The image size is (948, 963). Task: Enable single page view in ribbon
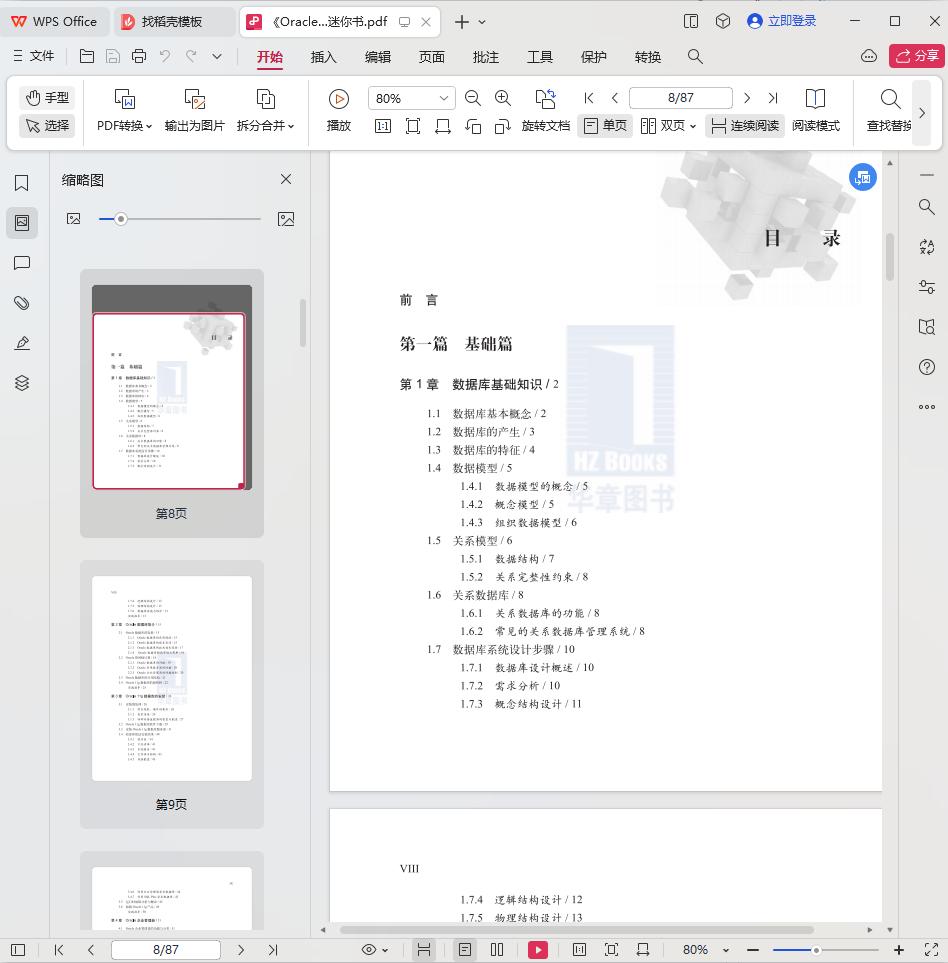tap(605, 126)
